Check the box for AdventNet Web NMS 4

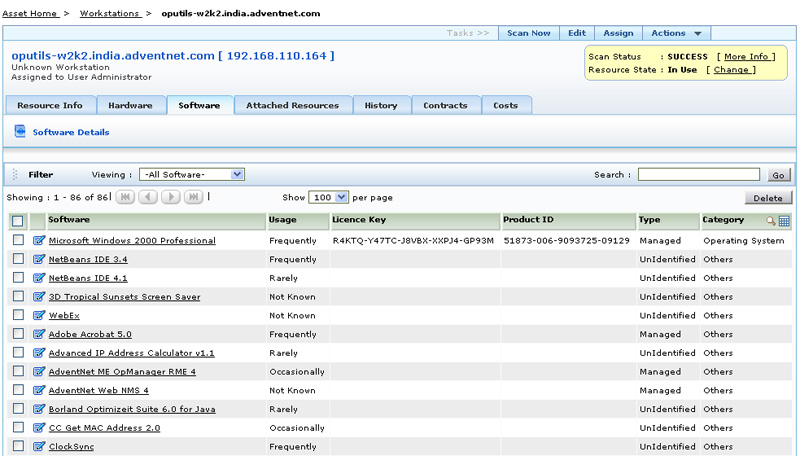18,390
